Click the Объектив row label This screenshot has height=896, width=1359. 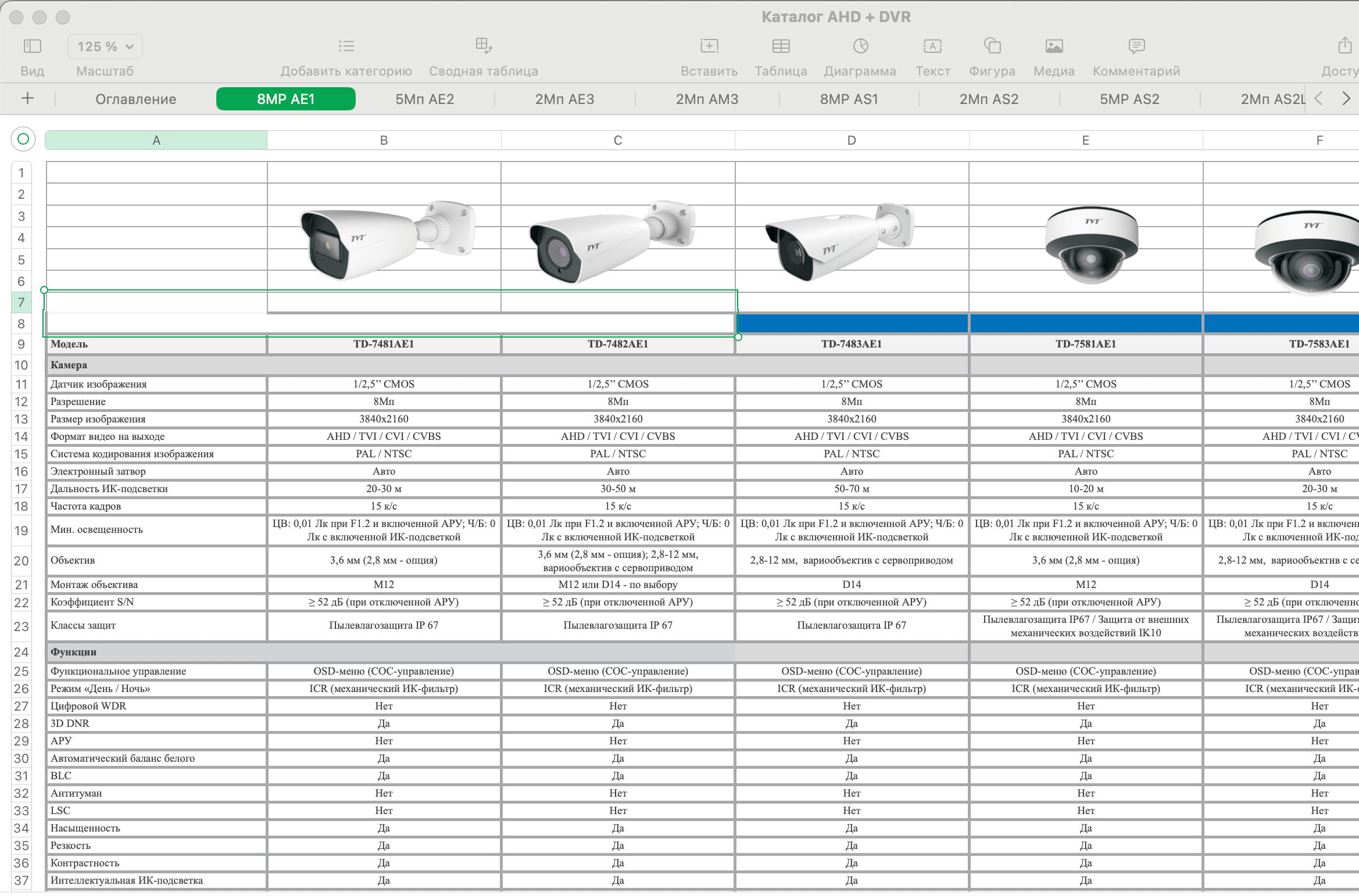tap(156, 561)
